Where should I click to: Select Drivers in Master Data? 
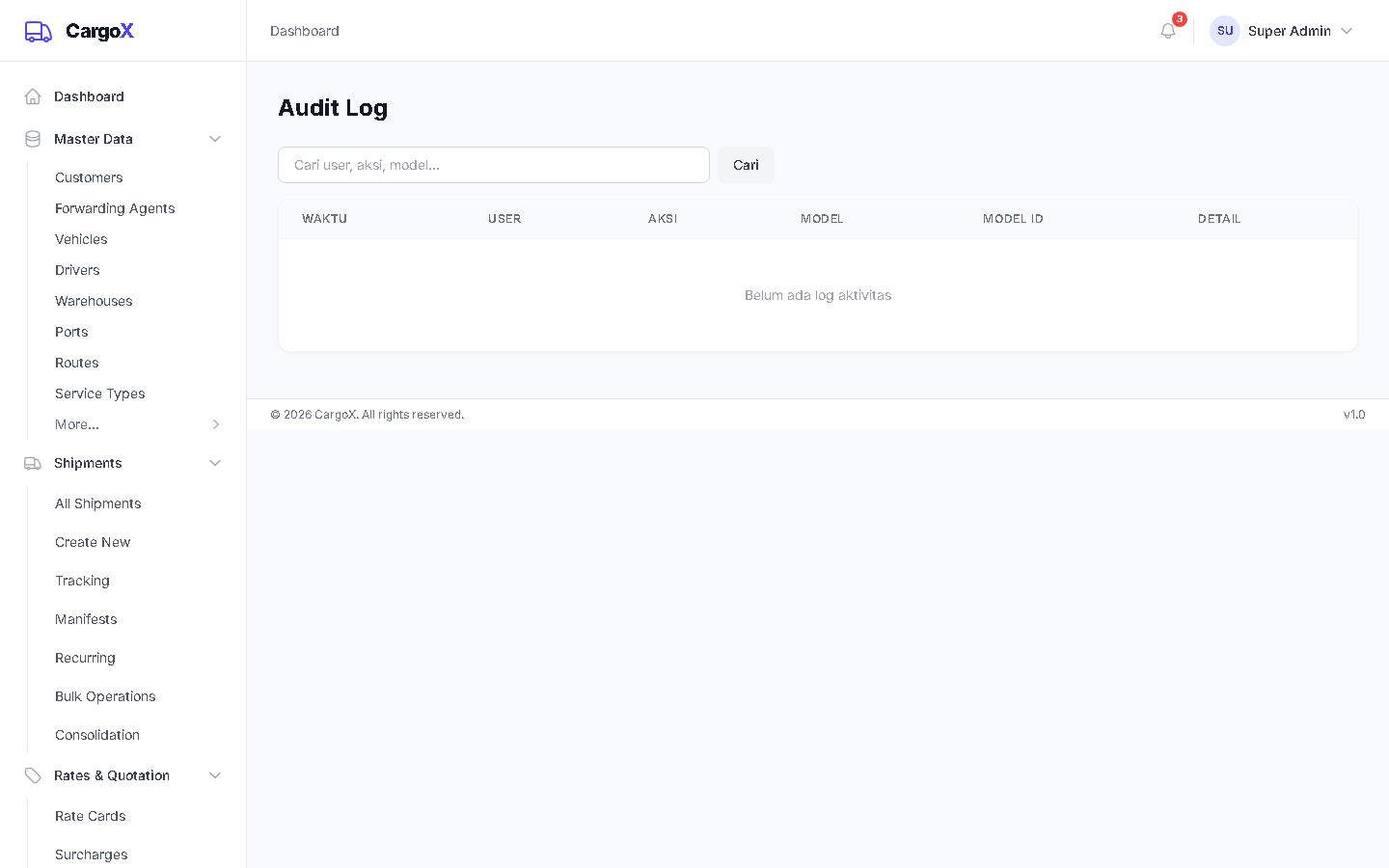click(x=77, y=270)
